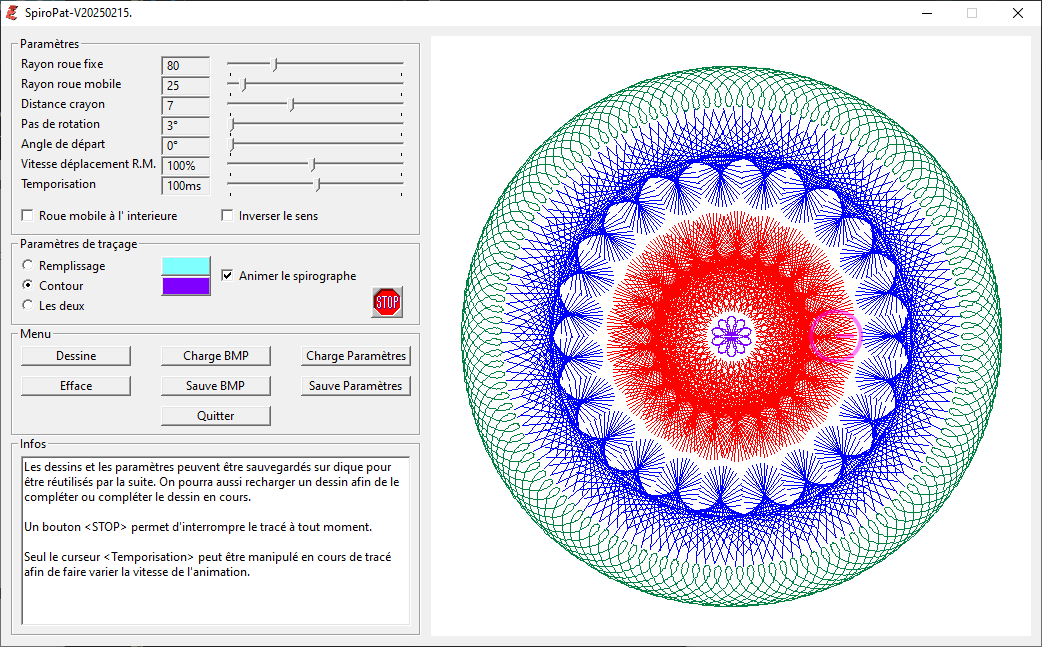Choose the Contour drawing mode

pos(28,286)
